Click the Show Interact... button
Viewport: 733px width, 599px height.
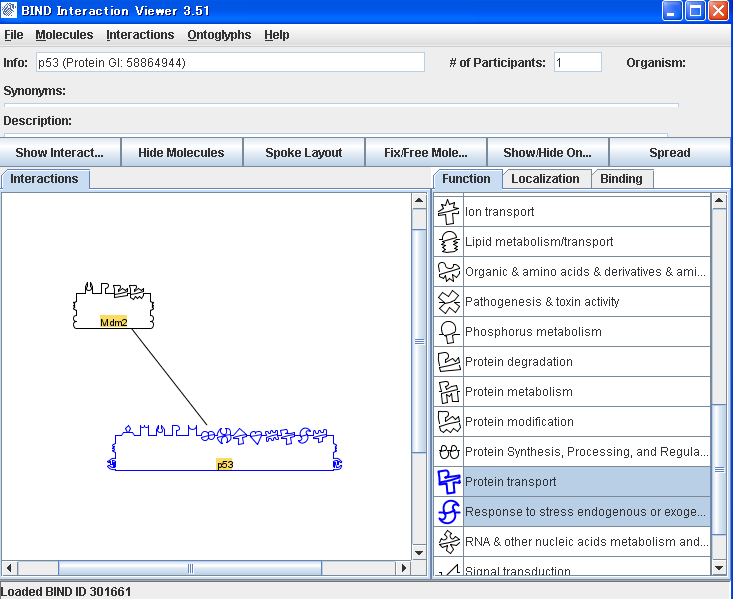tap(60, 152)
